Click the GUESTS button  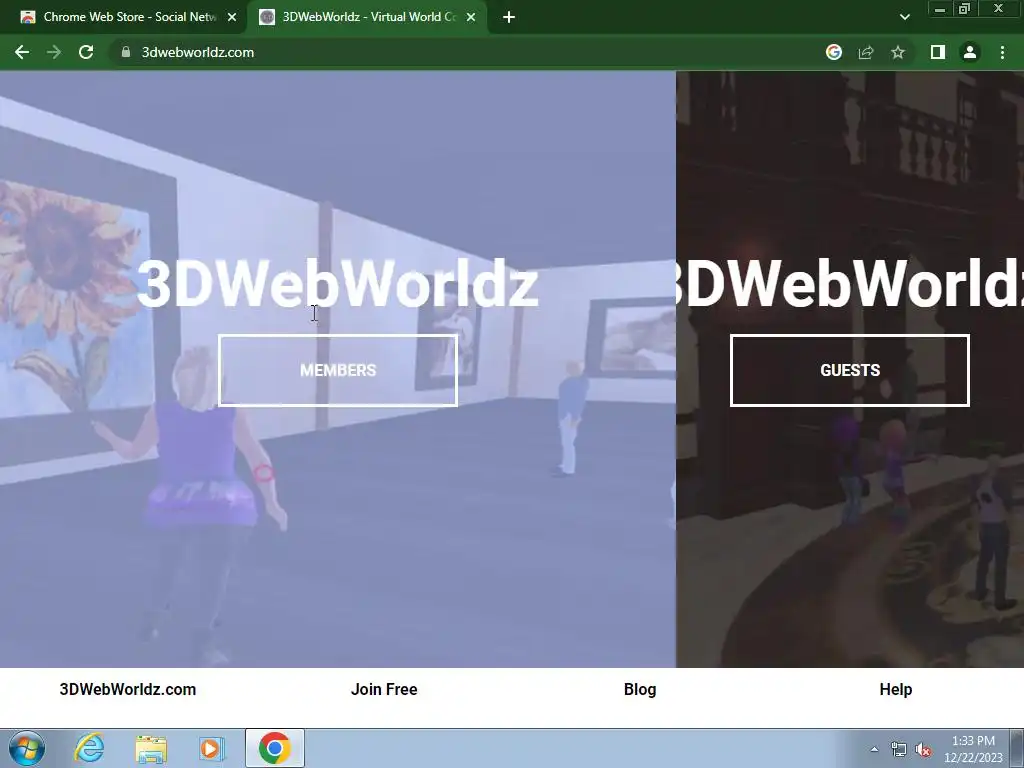click(x=850, y=370)
